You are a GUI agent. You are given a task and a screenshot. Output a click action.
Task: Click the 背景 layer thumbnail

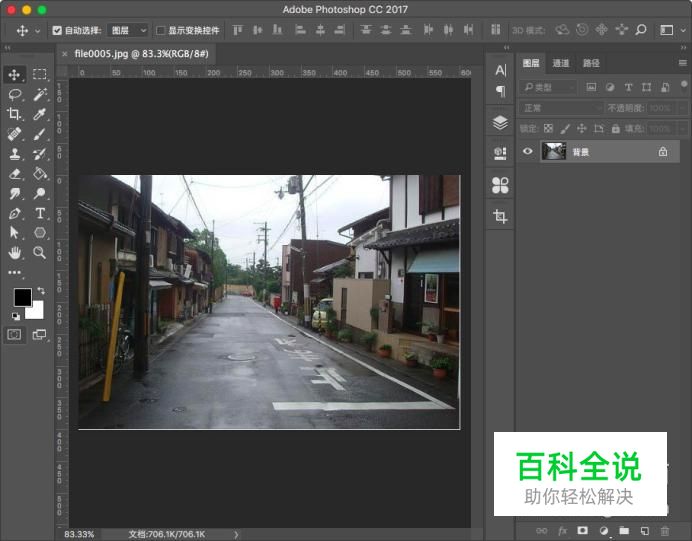tap(553, 152)
